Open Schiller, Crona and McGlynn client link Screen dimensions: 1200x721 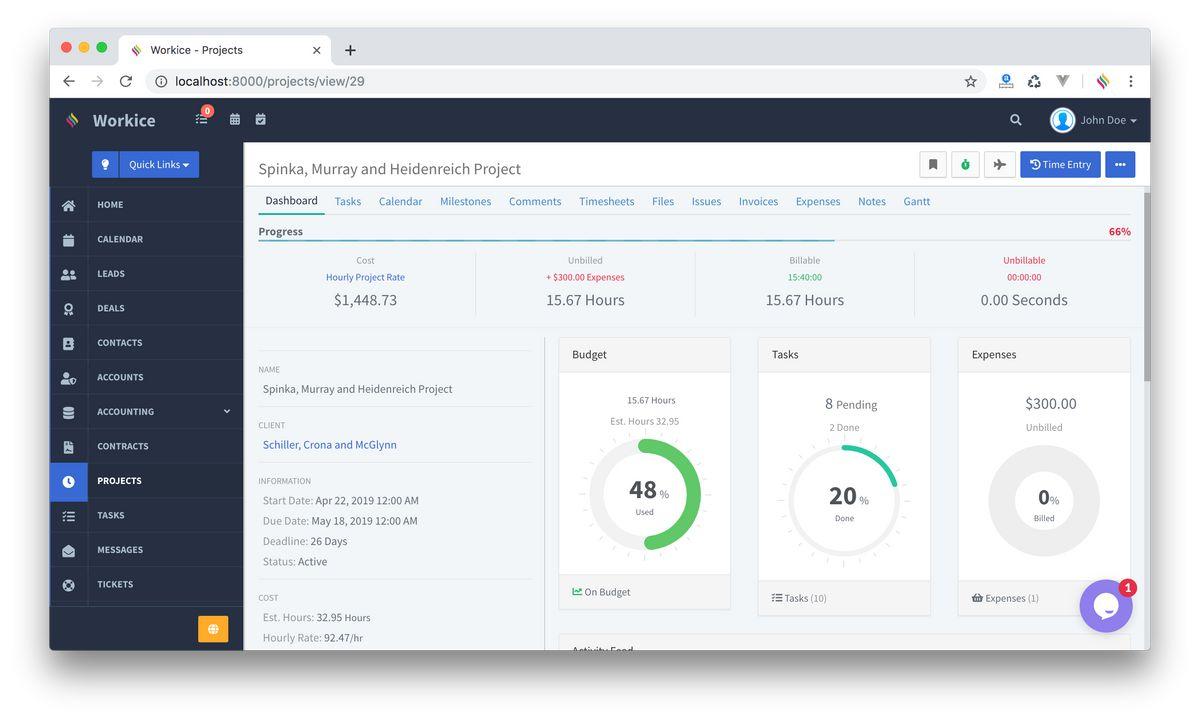coord(329,445)
